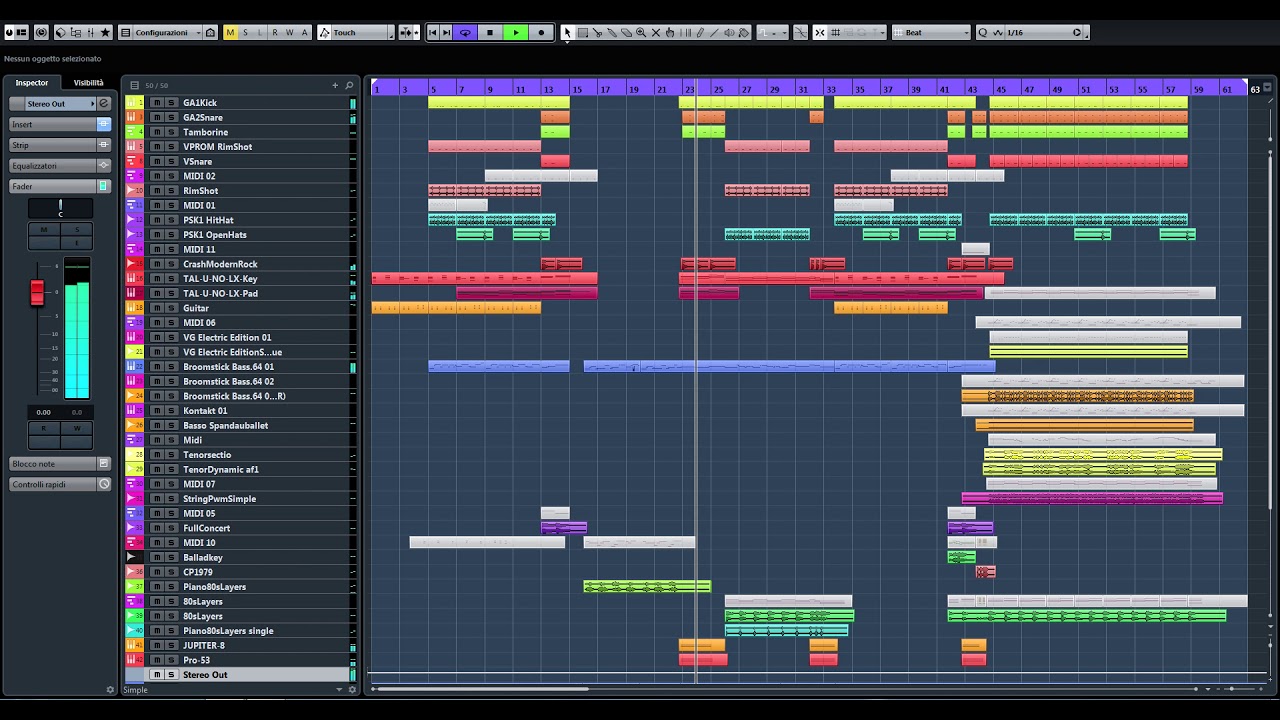Solo the JUPITER-8 track
1280x720 pixels.
pyautogui.click(x=171, y=645)
